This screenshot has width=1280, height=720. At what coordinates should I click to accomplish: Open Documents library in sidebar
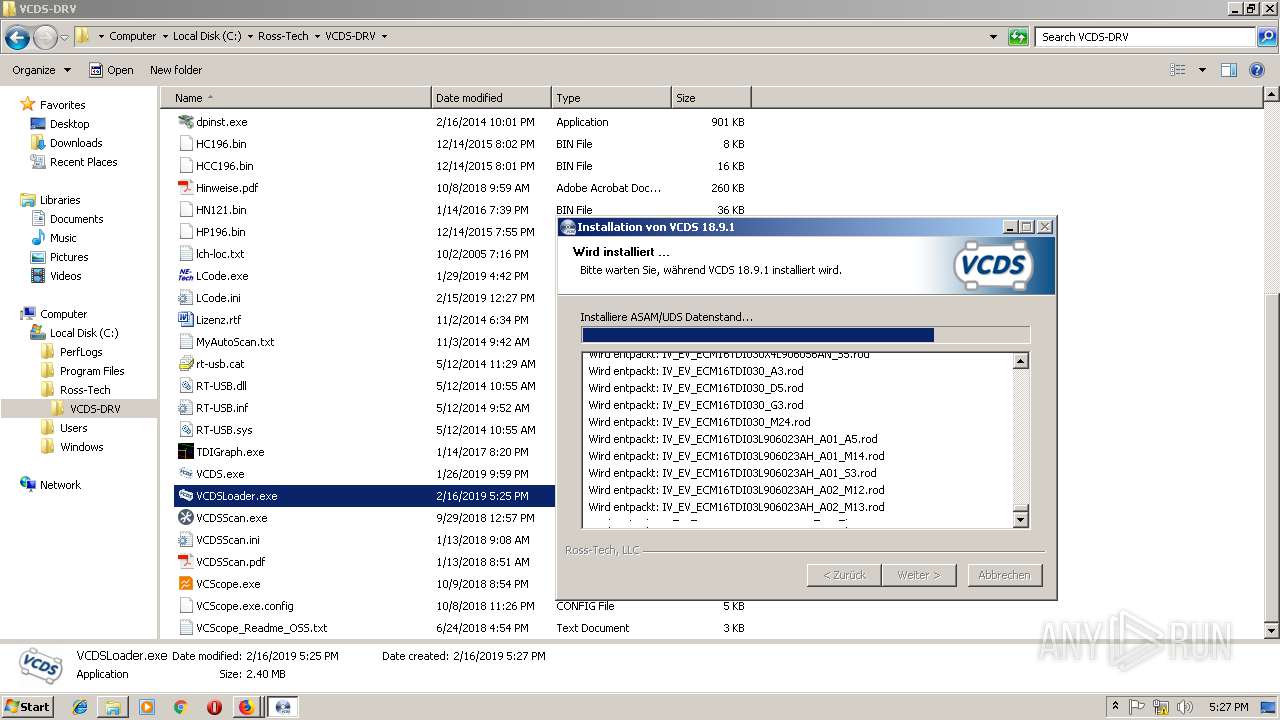click(x=76, y=219)
